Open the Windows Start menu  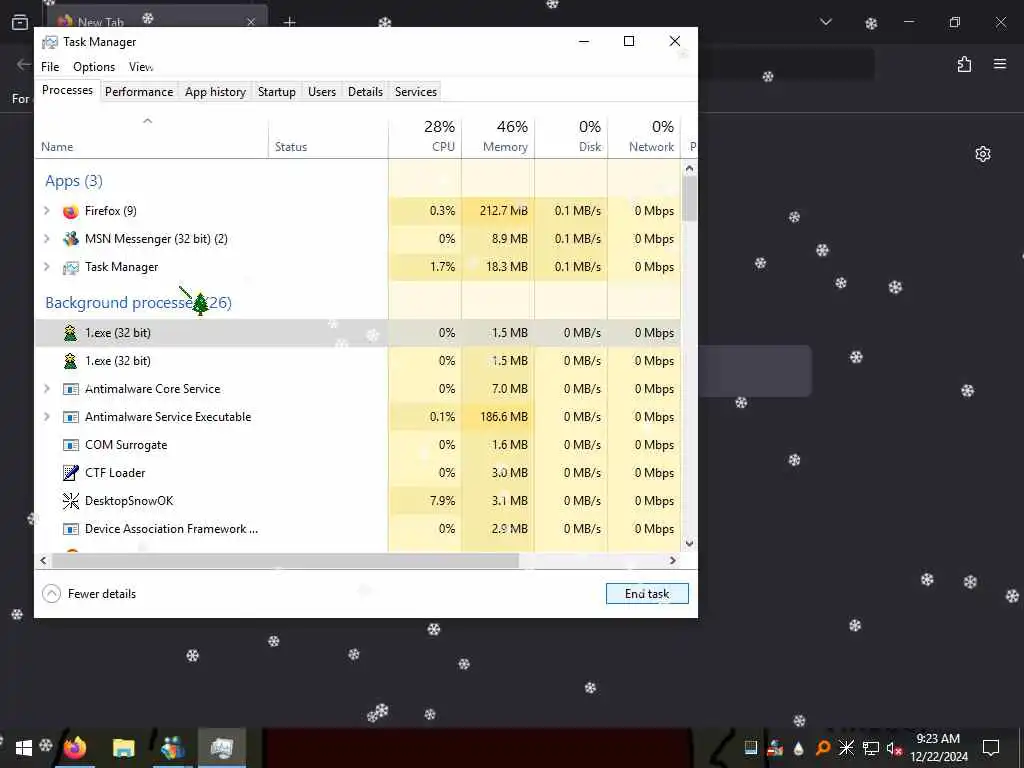click(24, 748)
